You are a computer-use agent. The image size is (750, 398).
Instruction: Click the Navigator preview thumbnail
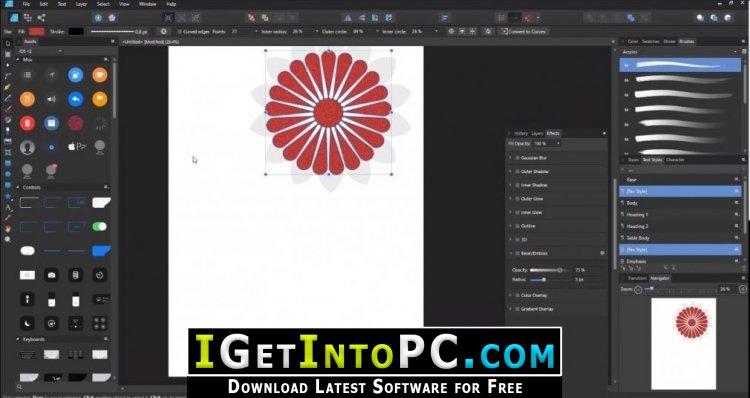[684, 344]
